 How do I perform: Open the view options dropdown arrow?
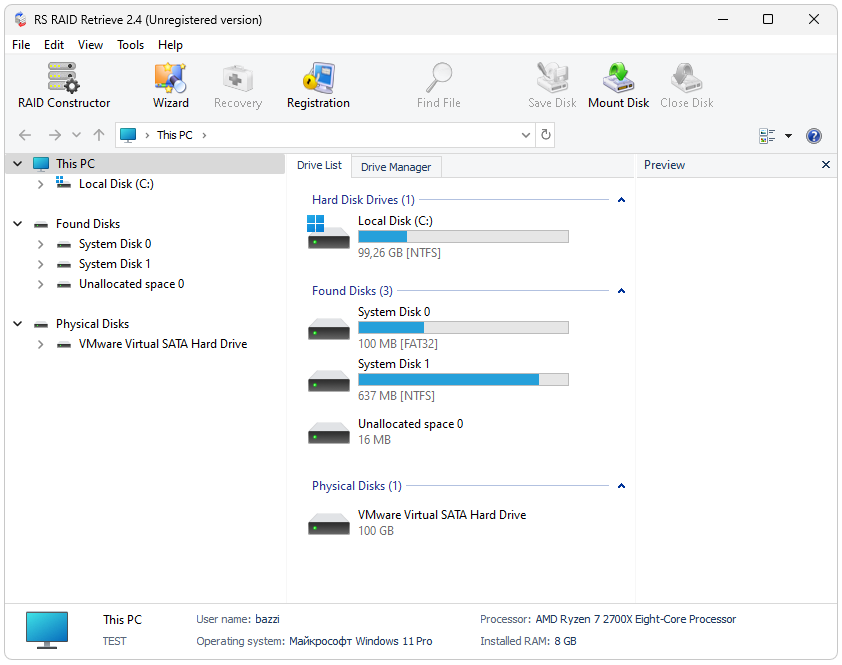pos(788,136)
